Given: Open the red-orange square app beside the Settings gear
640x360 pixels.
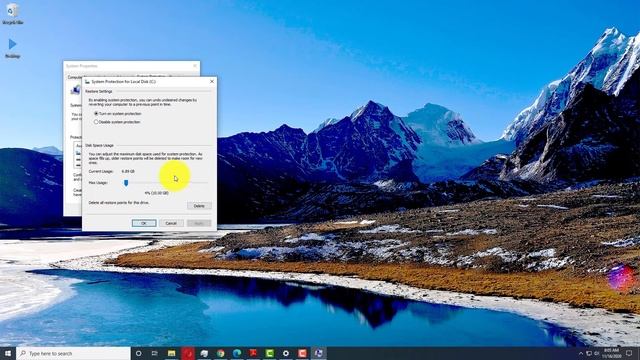Looking at the screenshot, I should 302,353.
